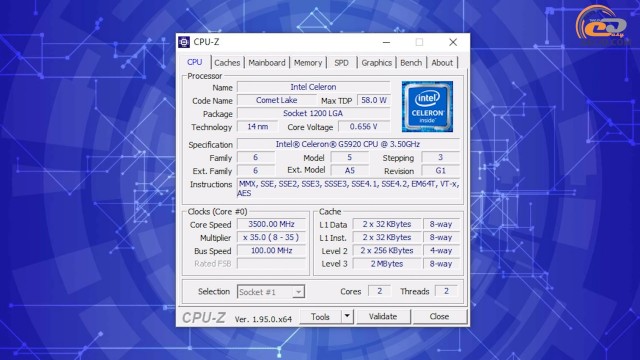Click the Code Name value Comet Lake
Image resolution: width=640 pixels, height=360 pixels.
[x=276, y=100]
